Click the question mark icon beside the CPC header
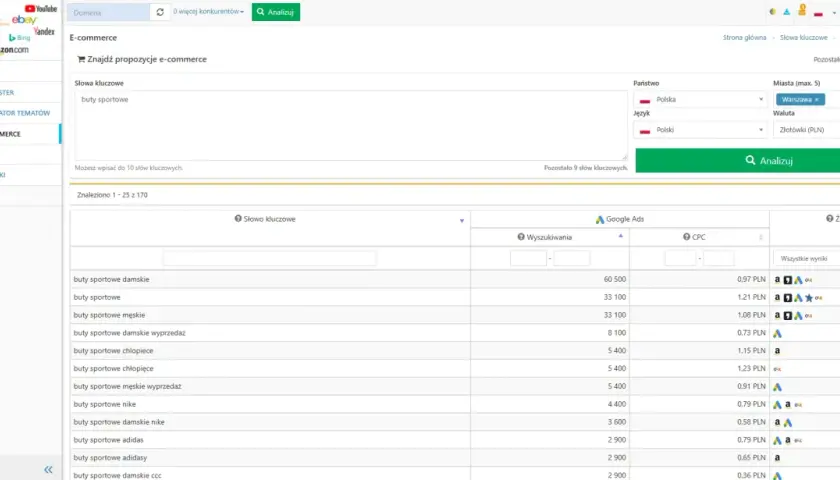Screen dimensions: 840x480 coord(686,237)
